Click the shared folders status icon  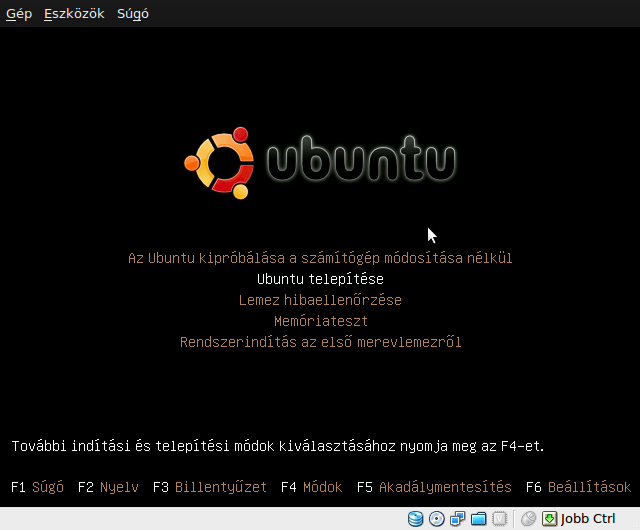pos(478,519)
